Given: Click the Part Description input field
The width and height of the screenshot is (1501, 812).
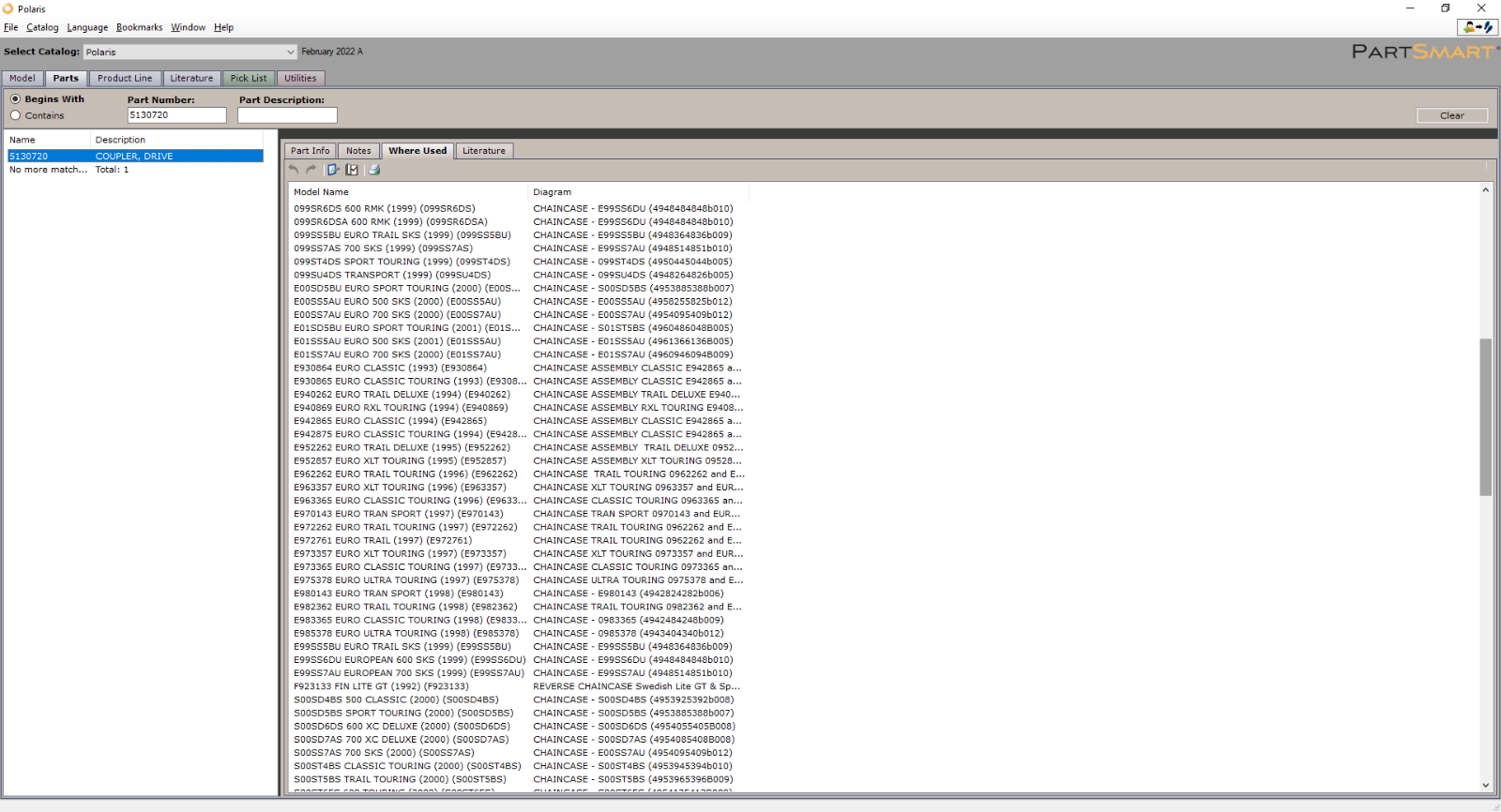Looking at the screenshot, I should [287, 115].
